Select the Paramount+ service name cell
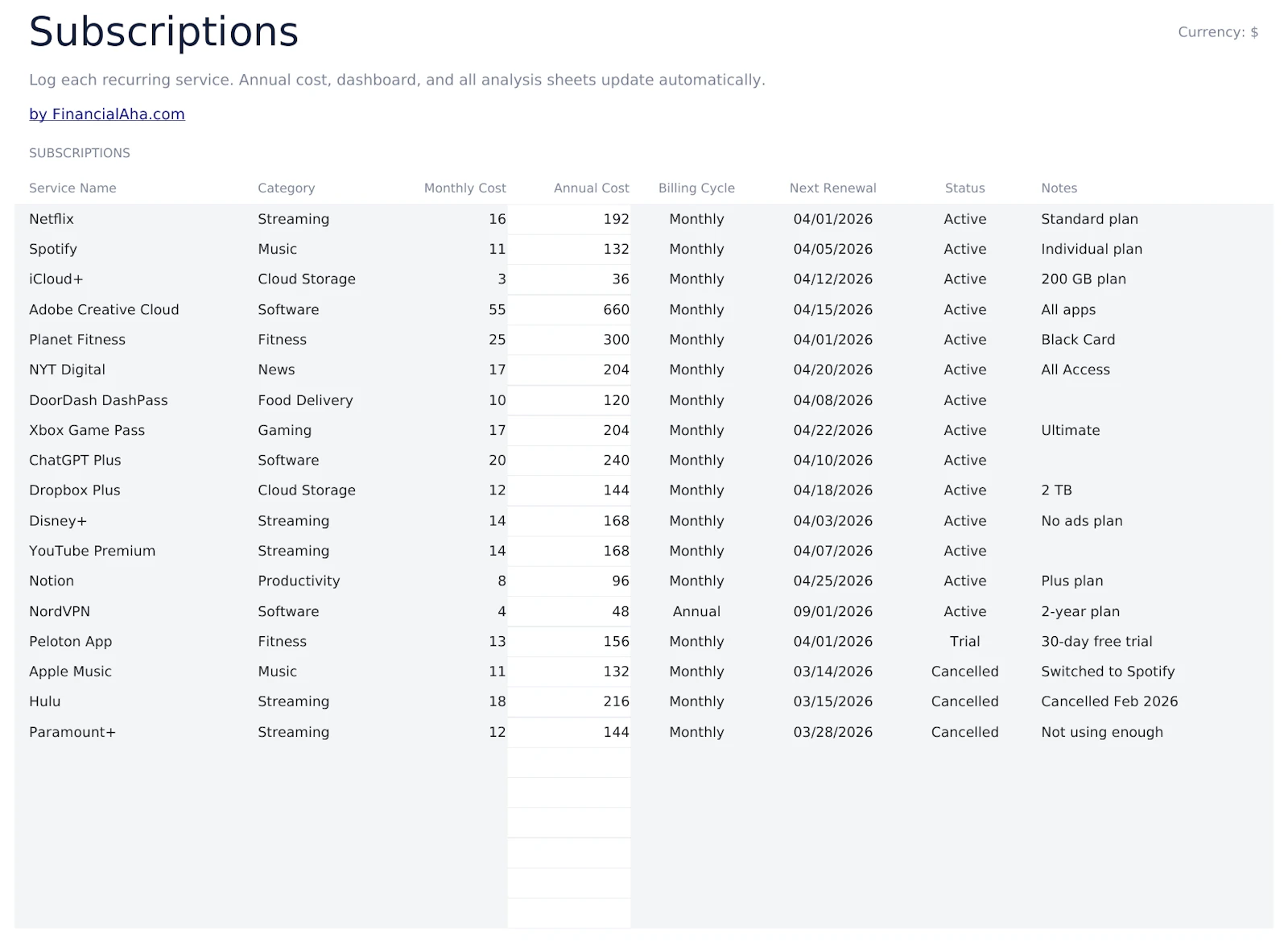1288x943 pixels. click(72, 732)
